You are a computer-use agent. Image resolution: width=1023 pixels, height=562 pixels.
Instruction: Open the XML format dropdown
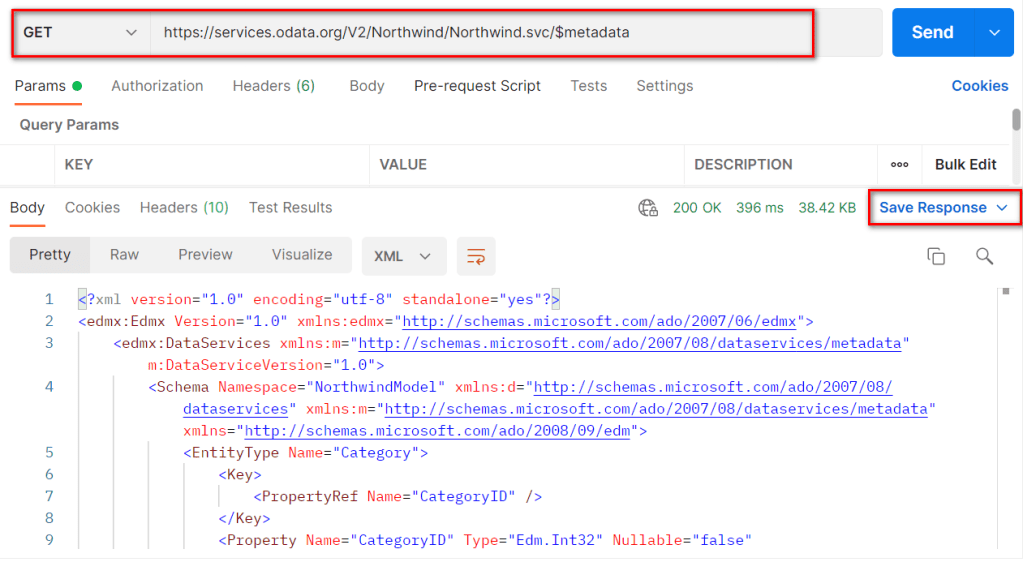[x=403, y=256]
